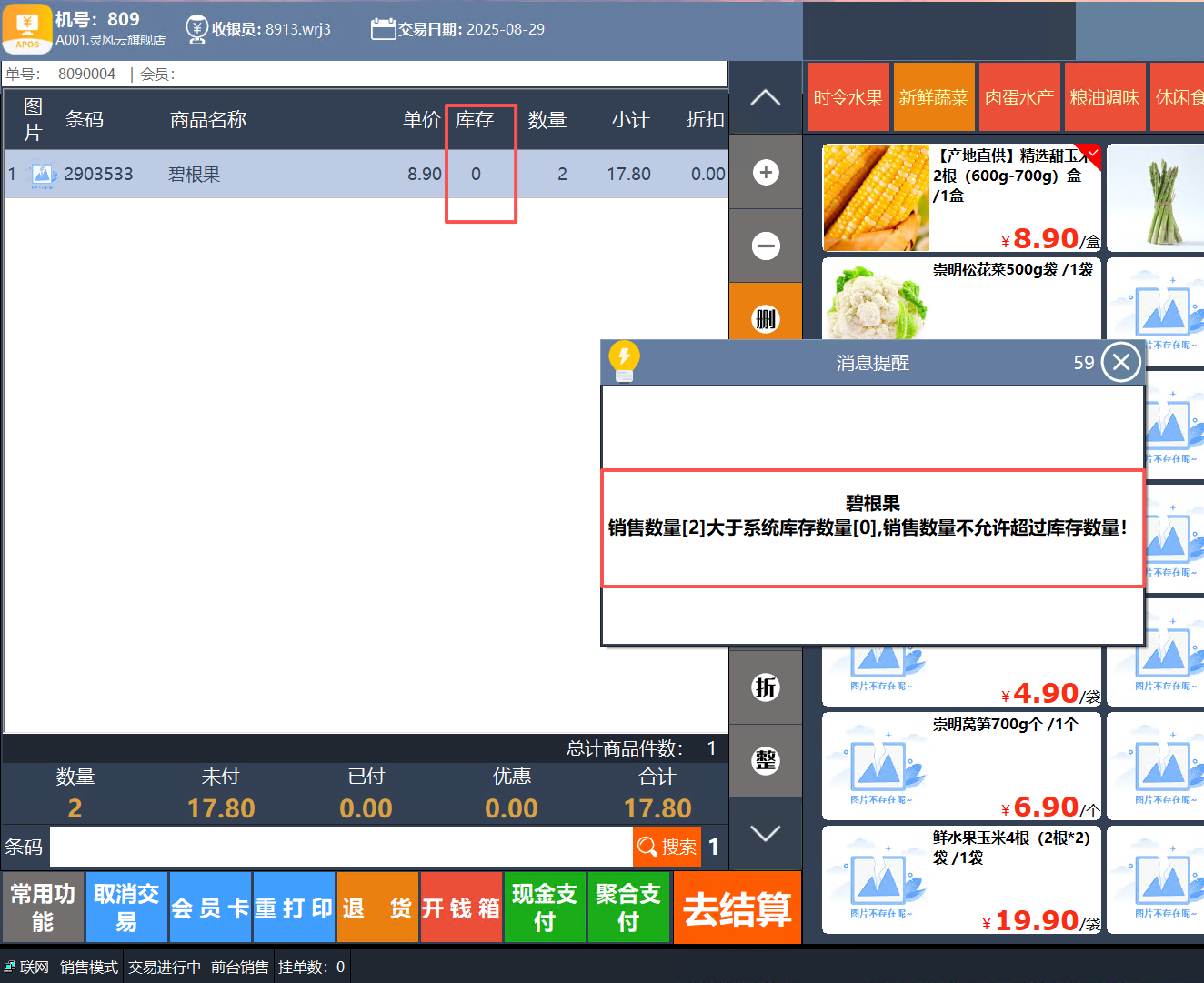Click the 总计商品件数 label

pyautogui.click(x=624, y=748)
